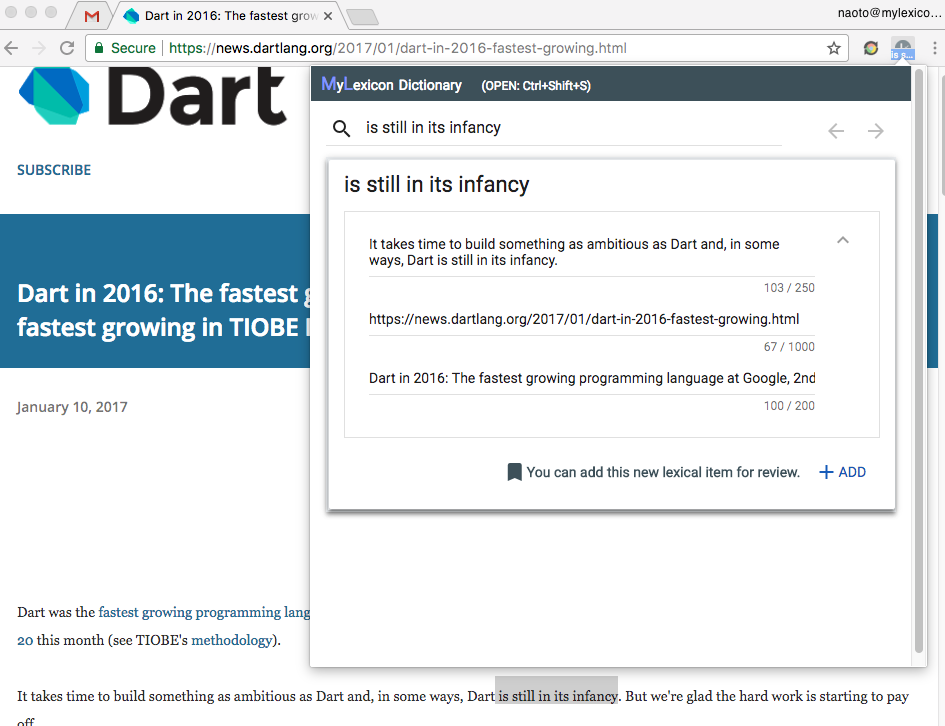Click the January 10, 2017 date
The height and width of the screenshot is (726, 945).
(72, 407)
